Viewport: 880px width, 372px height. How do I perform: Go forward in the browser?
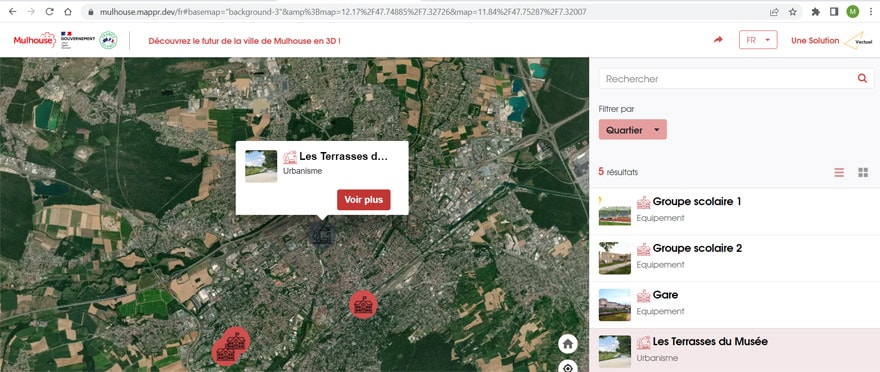coord(31,12)
